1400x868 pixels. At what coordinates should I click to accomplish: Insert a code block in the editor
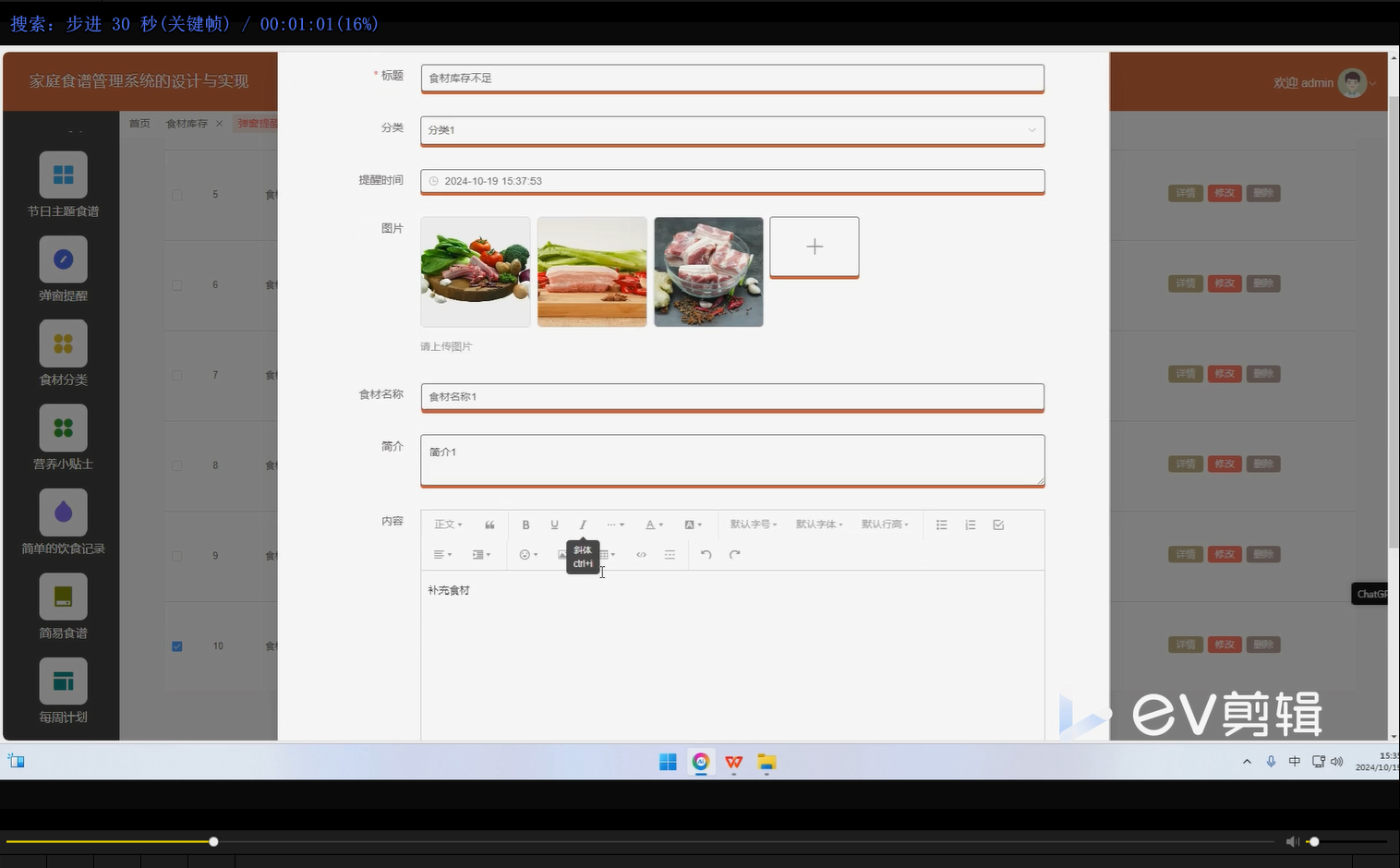[641, 555]
